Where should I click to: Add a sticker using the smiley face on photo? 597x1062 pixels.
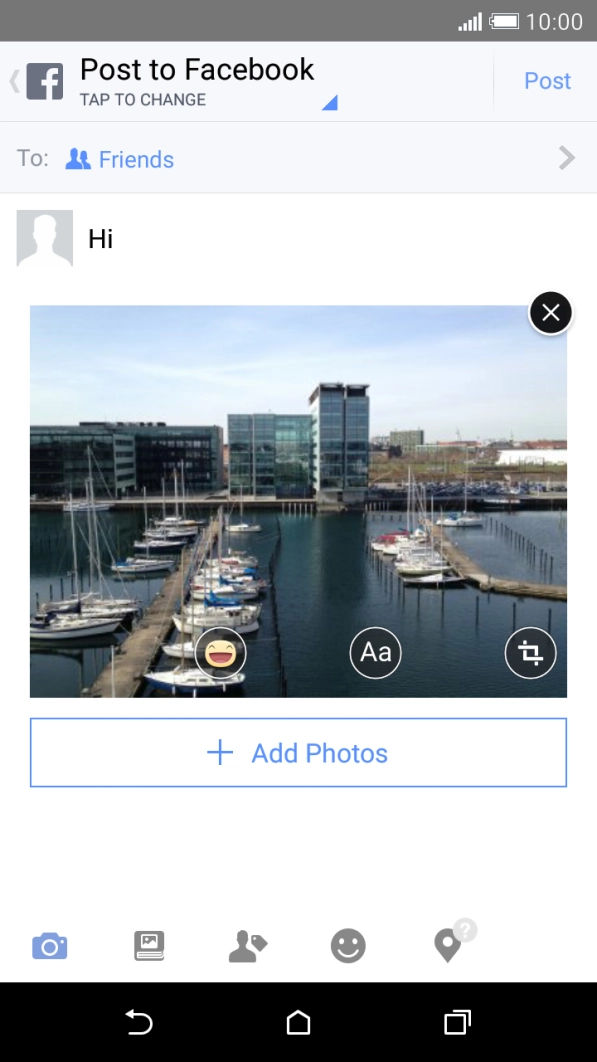(220, 652)
